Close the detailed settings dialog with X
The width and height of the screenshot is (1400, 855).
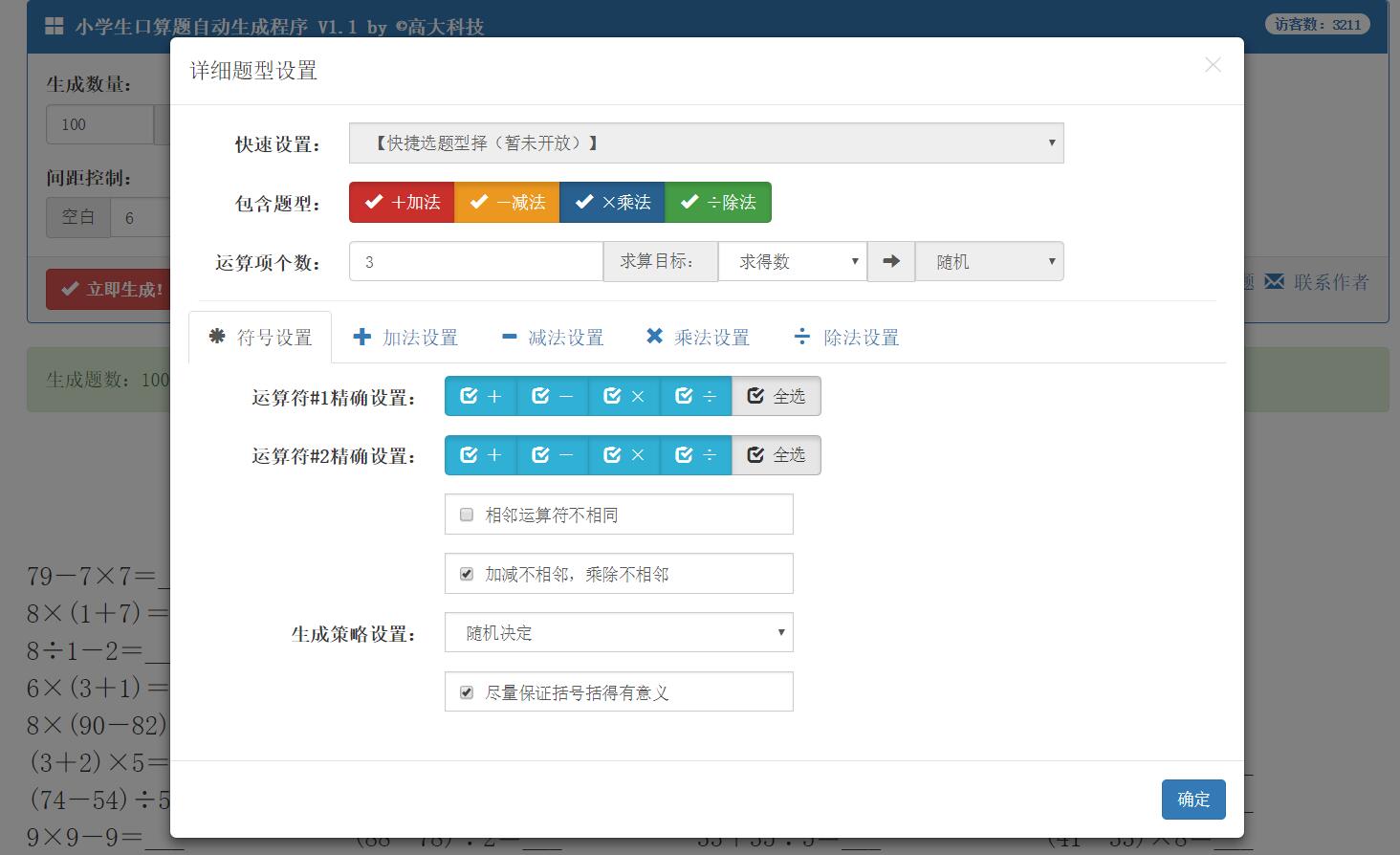1213,65
